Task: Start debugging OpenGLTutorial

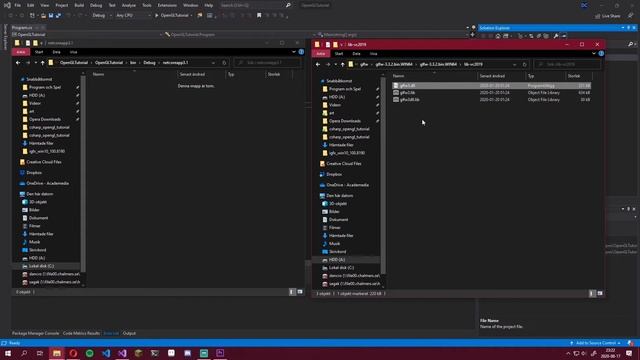Action: [x=172, y=16]
